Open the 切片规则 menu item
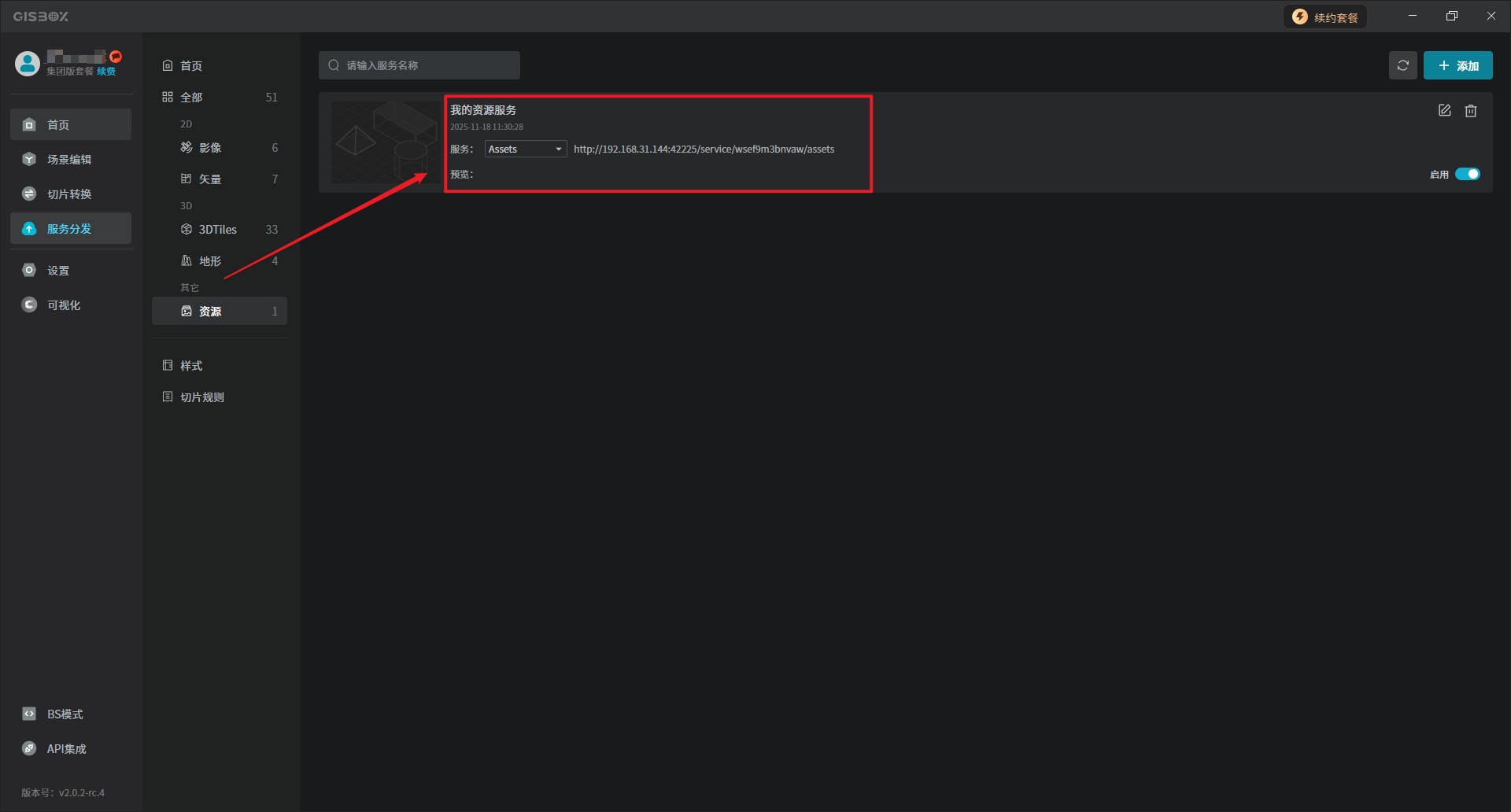Screen dimensions: 1511x812 coord(202,397)
